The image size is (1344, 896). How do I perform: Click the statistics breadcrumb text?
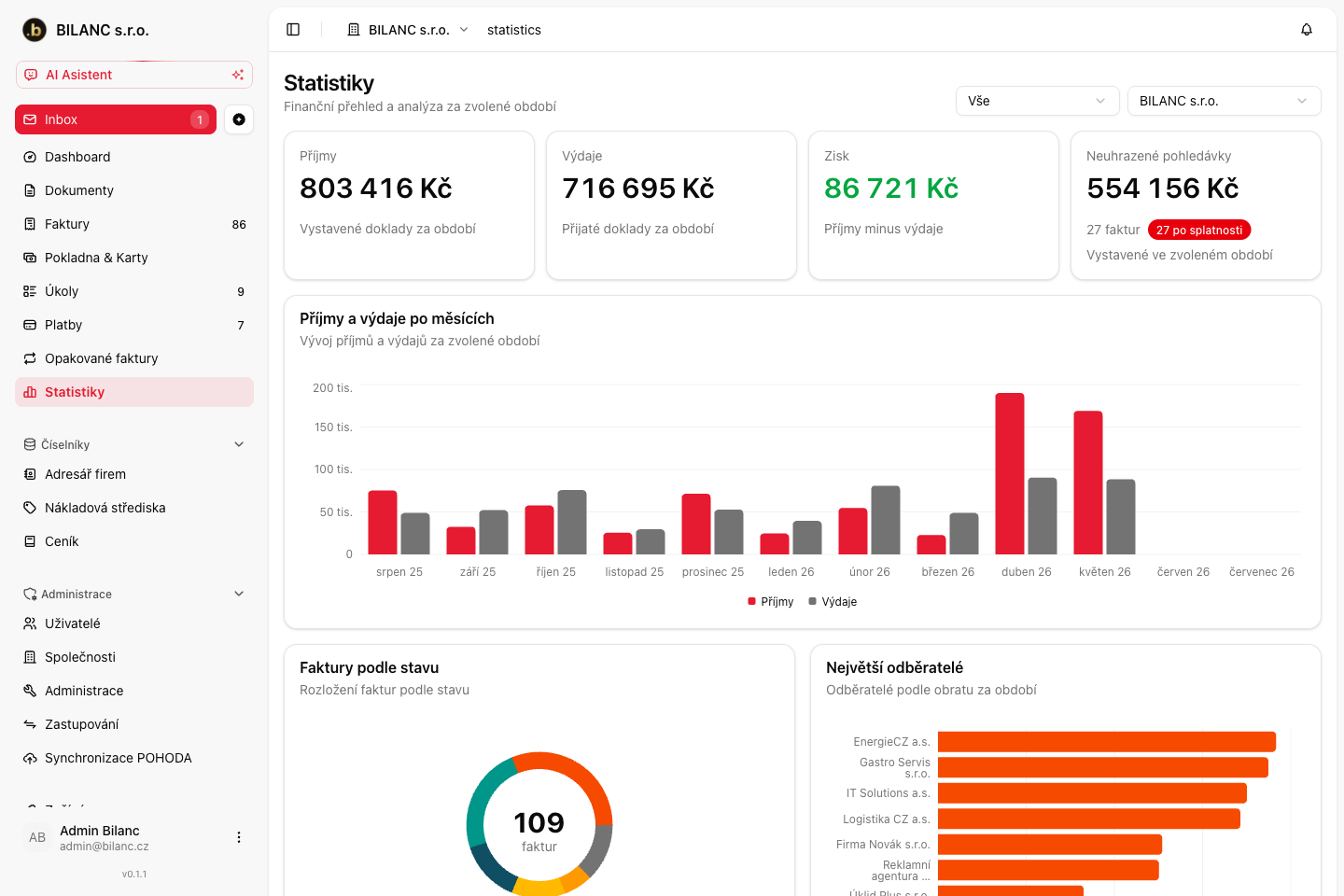(514, 30)
